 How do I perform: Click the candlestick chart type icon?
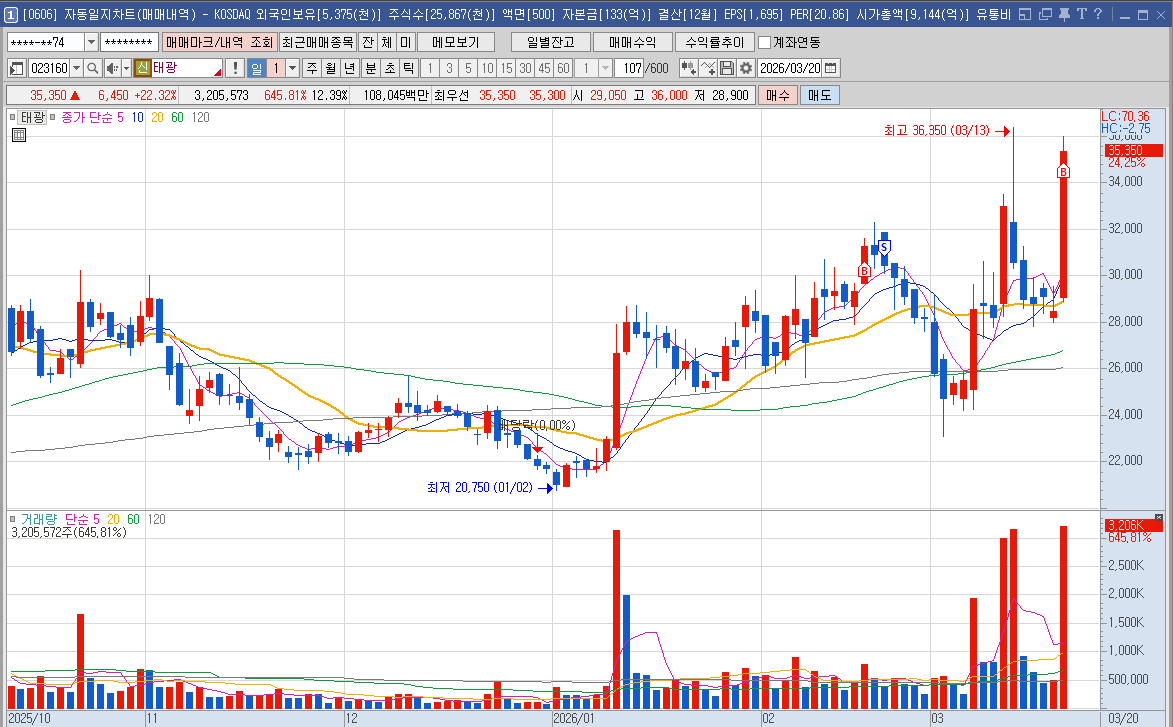pyautogui.click(x=688, y=68)
